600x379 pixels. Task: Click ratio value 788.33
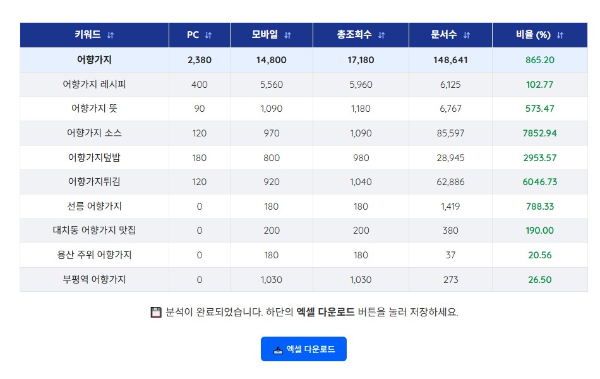click(x=540, y=207)
